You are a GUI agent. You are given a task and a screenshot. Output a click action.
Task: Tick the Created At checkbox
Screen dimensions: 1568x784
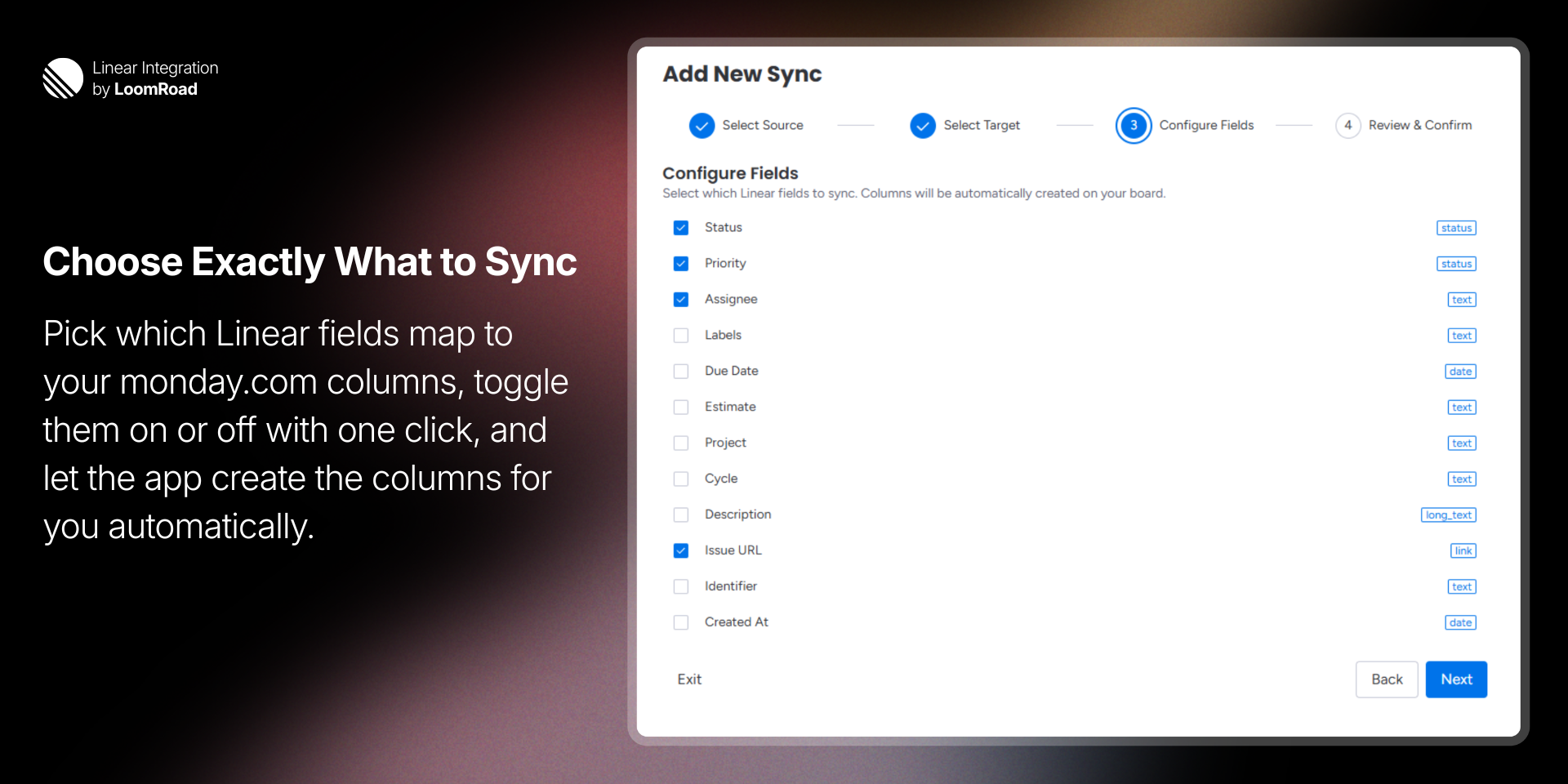click(x=681, y=623)
